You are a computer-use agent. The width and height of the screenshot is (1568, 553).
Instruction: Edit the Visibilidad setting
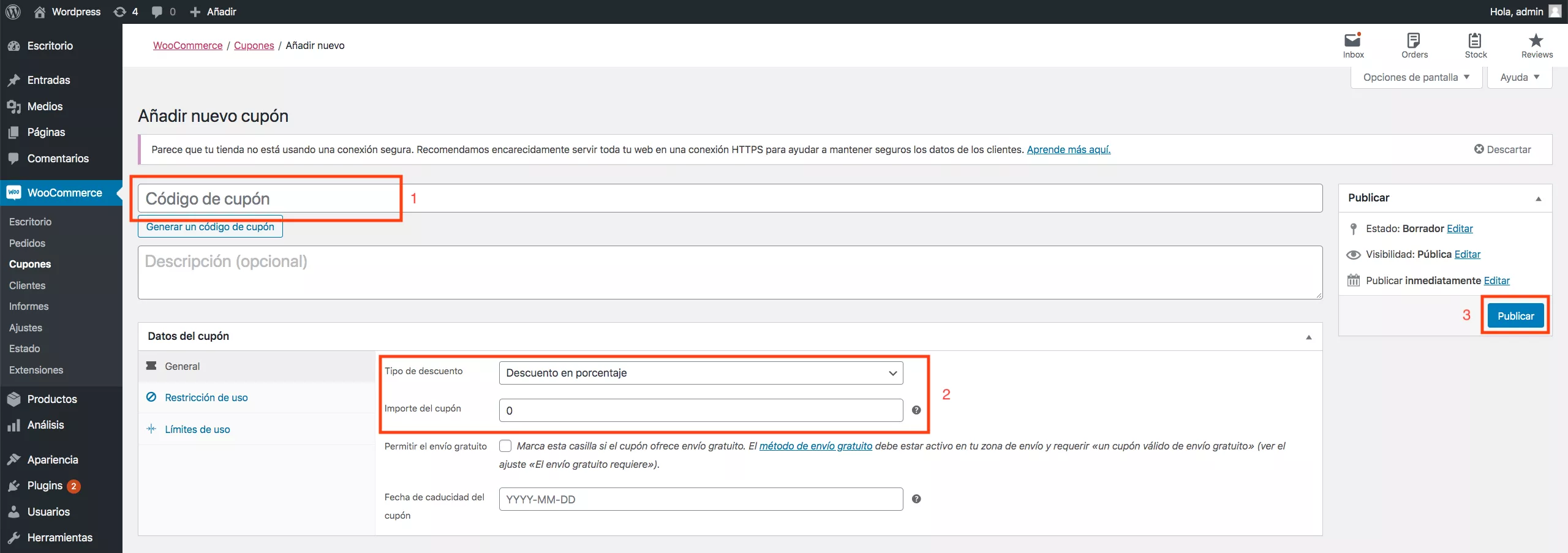click(1467, 254)
